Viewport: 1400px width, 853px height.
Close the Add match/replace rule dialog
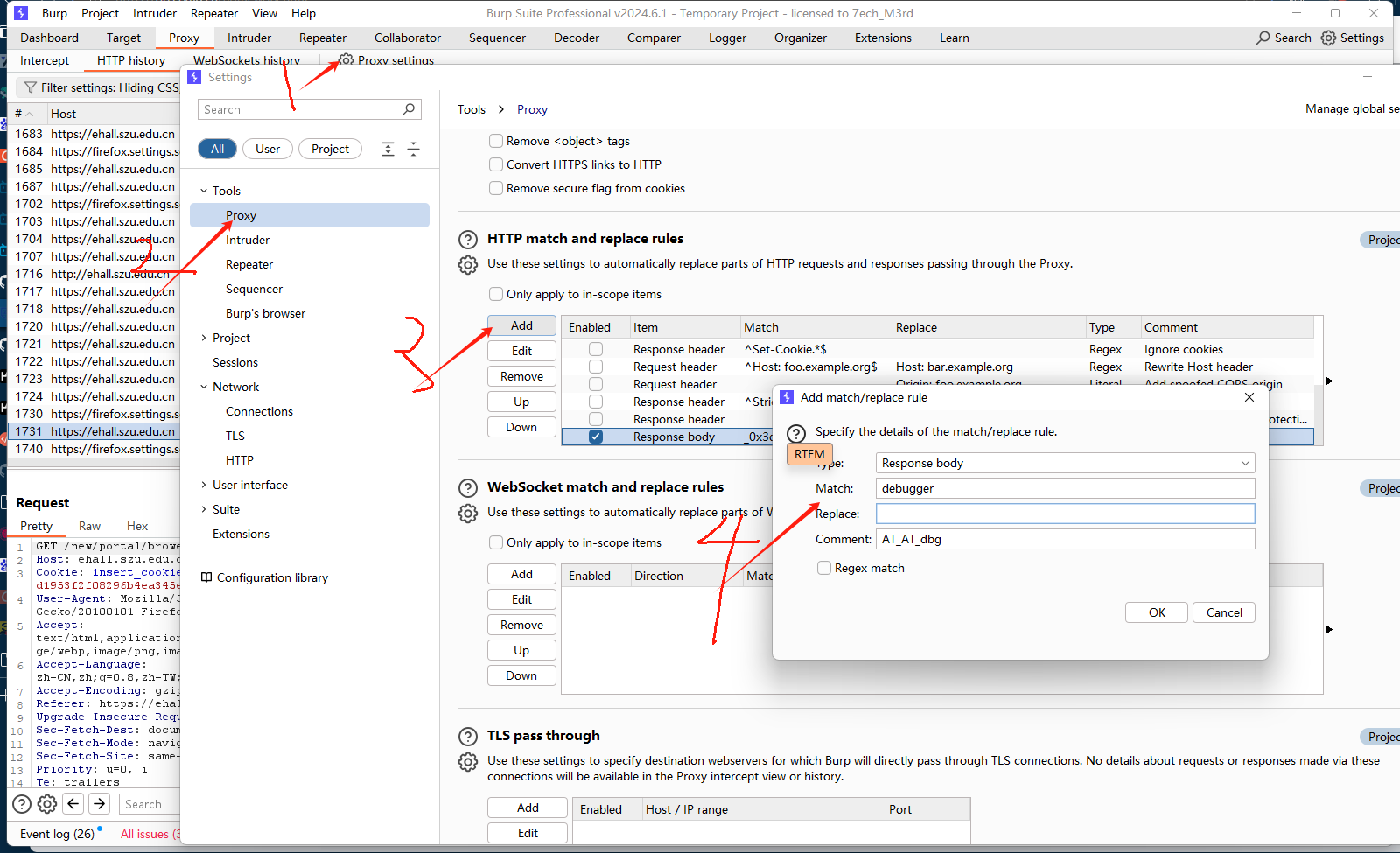1249,397
